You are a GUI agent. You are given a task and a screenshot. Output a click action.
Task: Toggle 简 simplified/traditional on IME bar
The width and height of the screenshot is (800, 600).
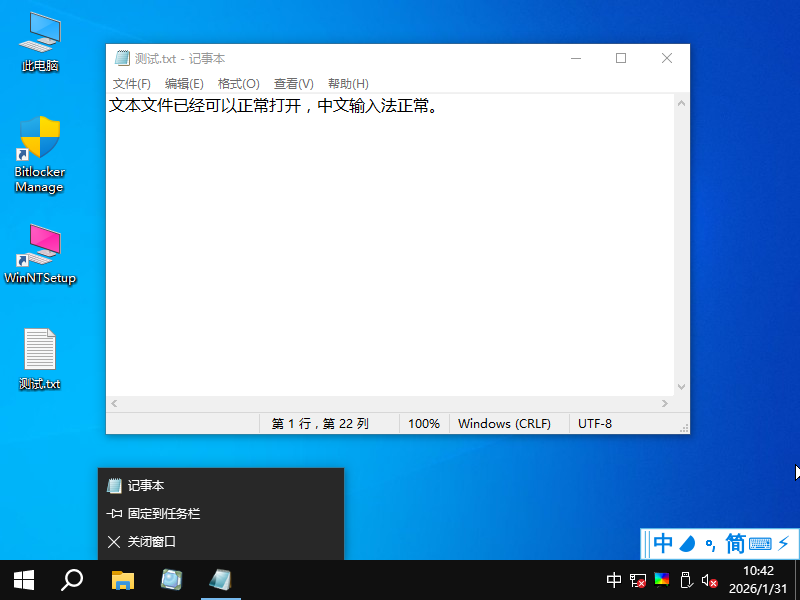coord(735,544)
